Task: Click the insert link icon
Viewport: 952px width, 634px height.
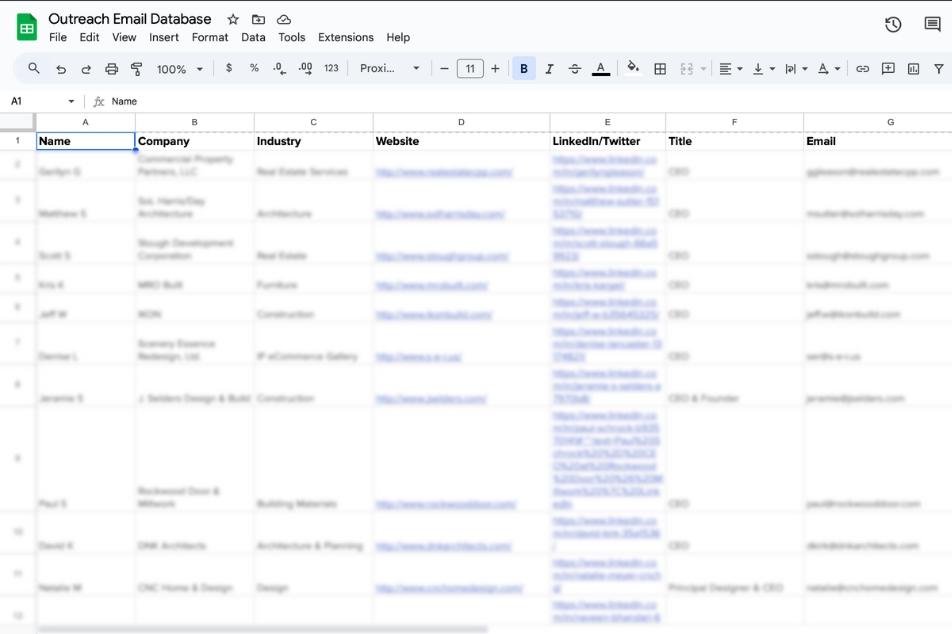Action: [862, 69]
